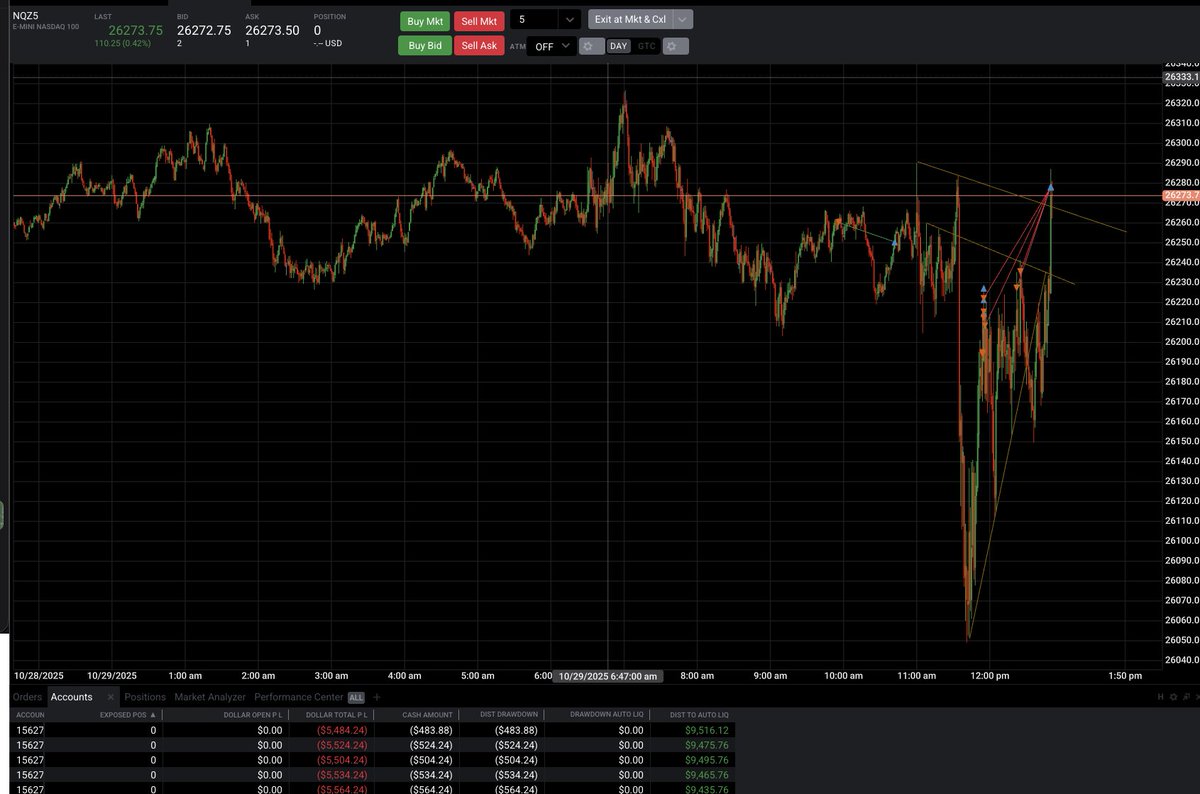Click the 26333.1 price marker on axis
1200x794 pixels.
(x=1181, y=77)
